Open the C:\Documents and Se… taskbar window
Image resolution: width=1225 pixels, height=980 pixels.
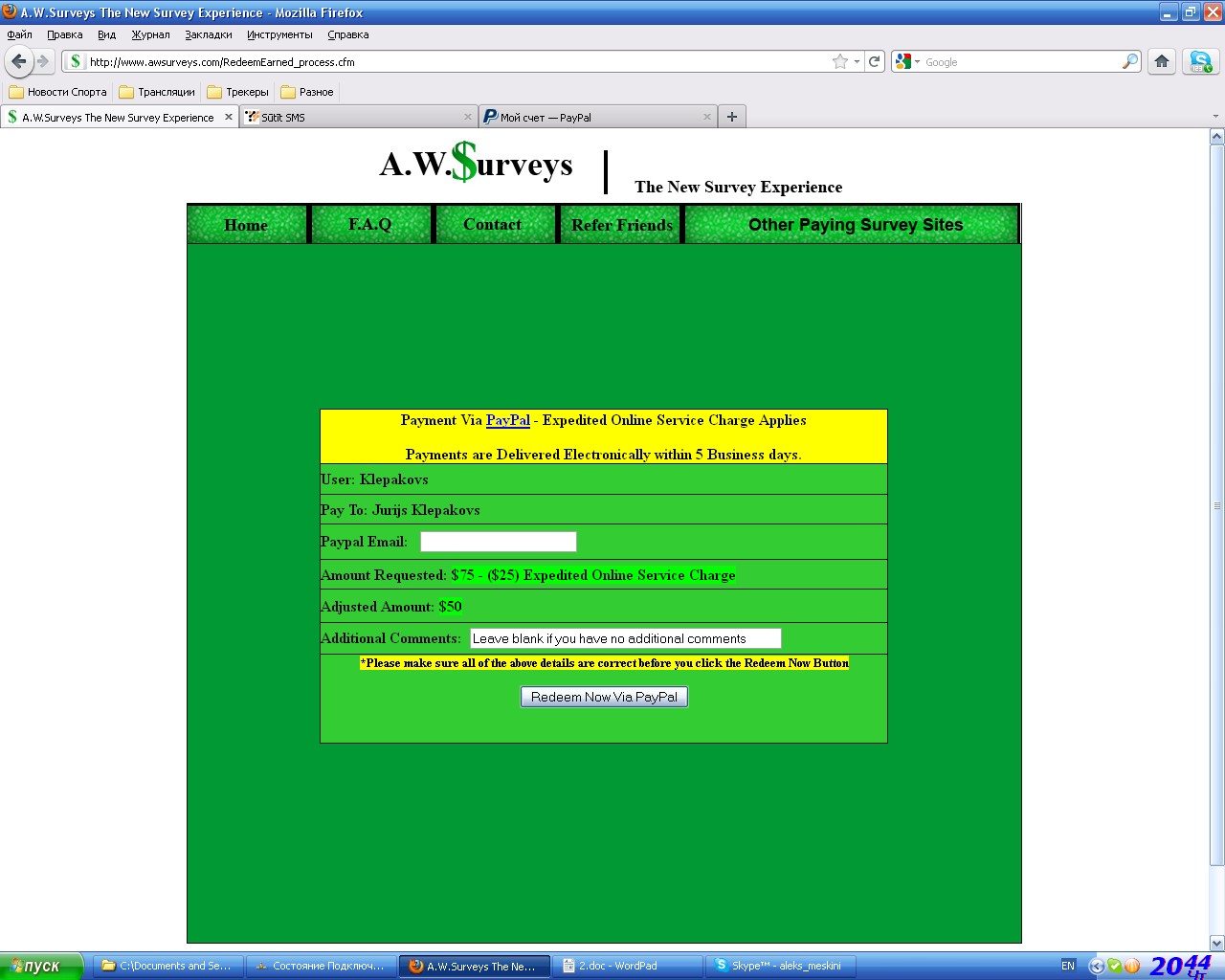pos(167,966)
